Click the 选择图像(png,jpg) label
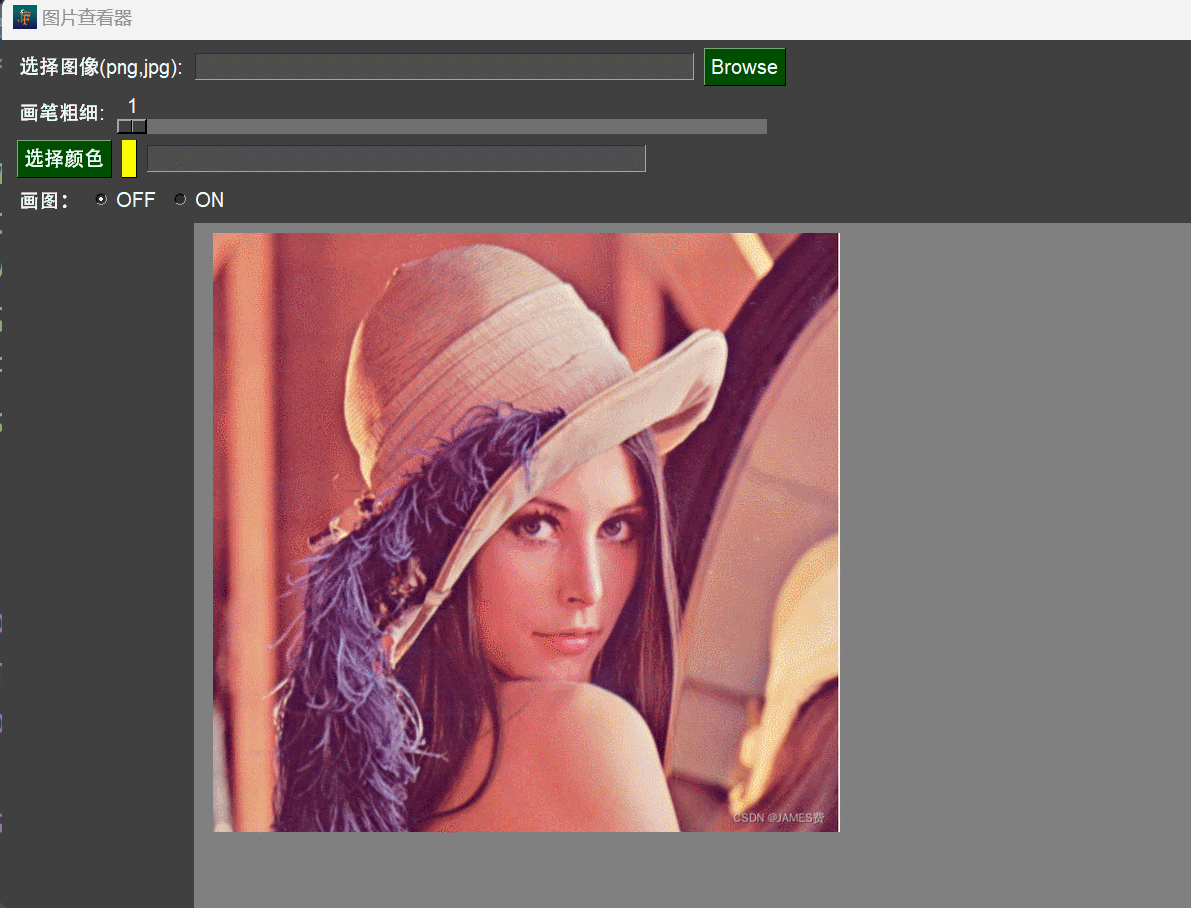Screen dimensions: 1191x908 tap(101, 67)
